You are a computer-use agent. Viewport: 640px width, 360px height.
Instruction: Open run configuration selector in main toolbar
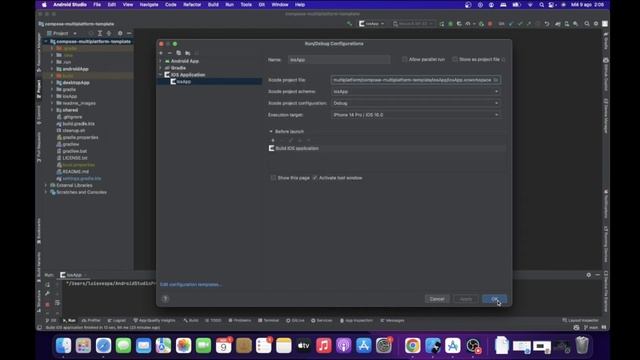coord(372,24)
